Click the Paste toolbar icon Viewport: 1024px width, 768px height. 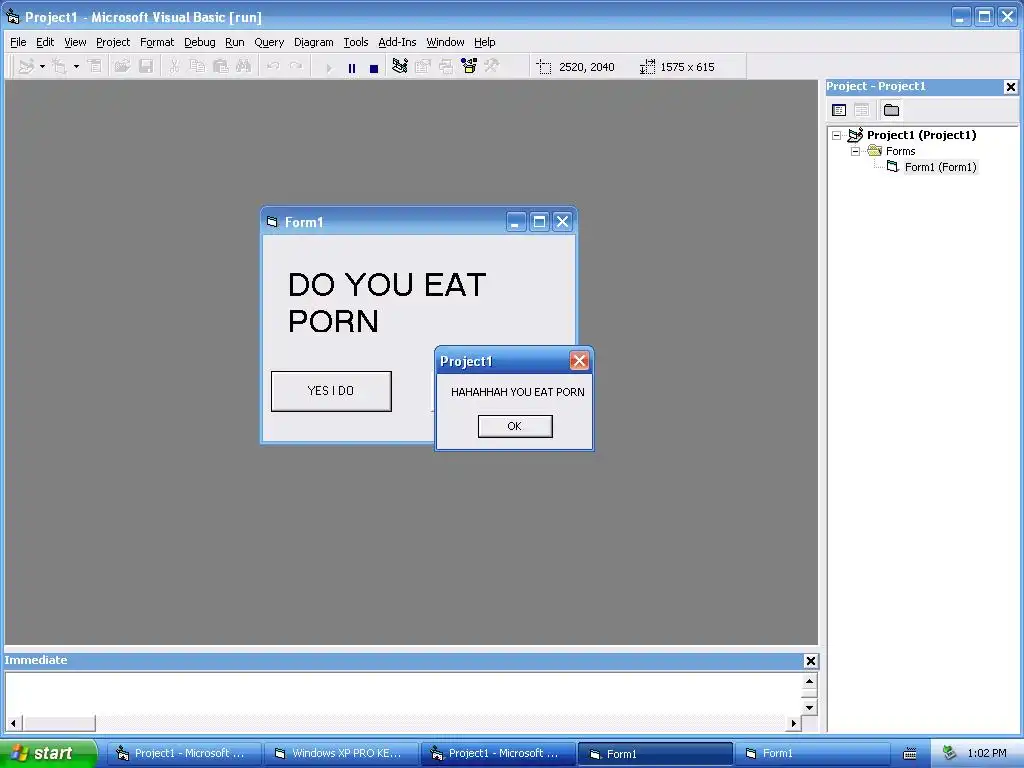pos(221,67)
